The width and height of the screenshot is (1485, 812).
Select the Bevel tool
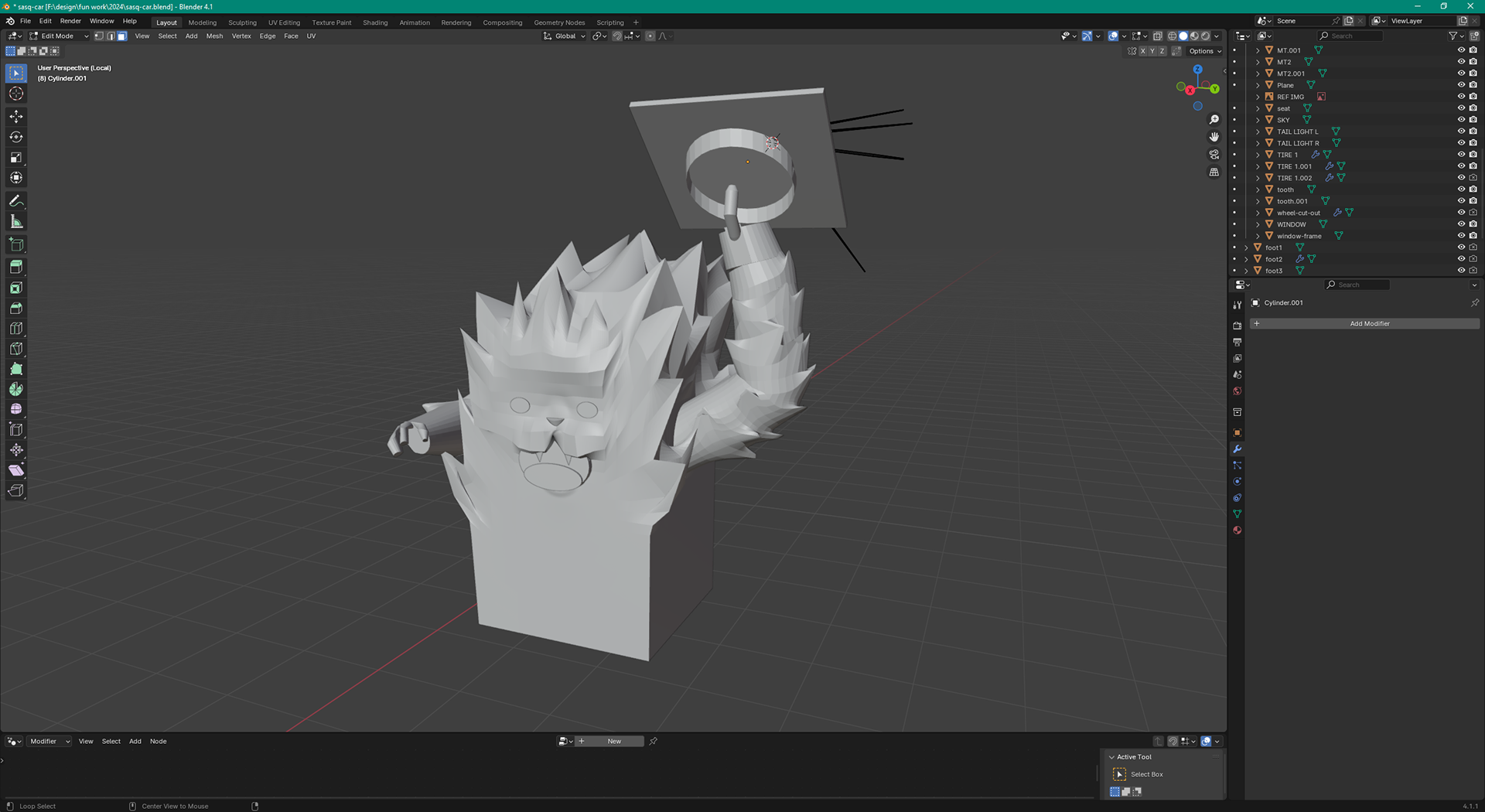click(x=16, y=308)
